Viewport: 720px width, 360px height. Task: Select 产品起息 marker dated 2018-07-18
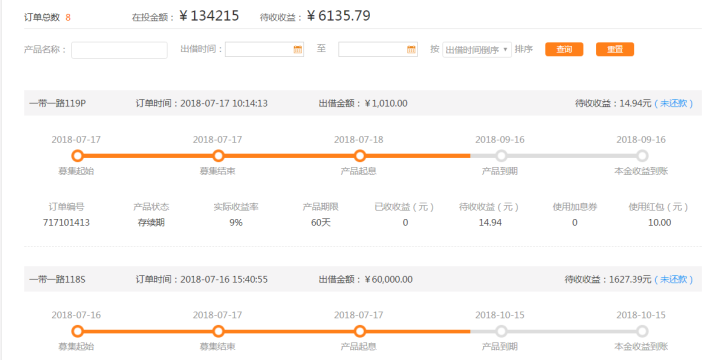click(360, 156)
